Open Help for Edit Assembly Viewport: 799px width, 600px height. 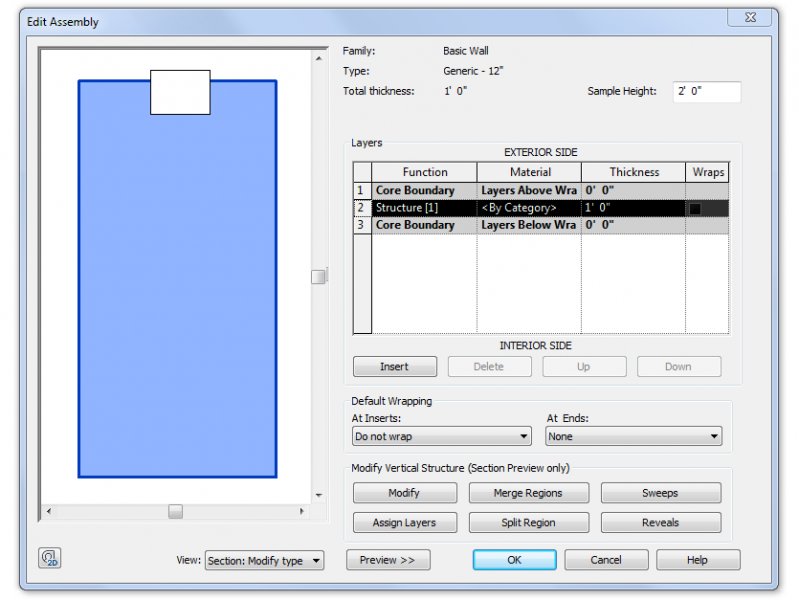pyautogui.click(x=698, y=560)
